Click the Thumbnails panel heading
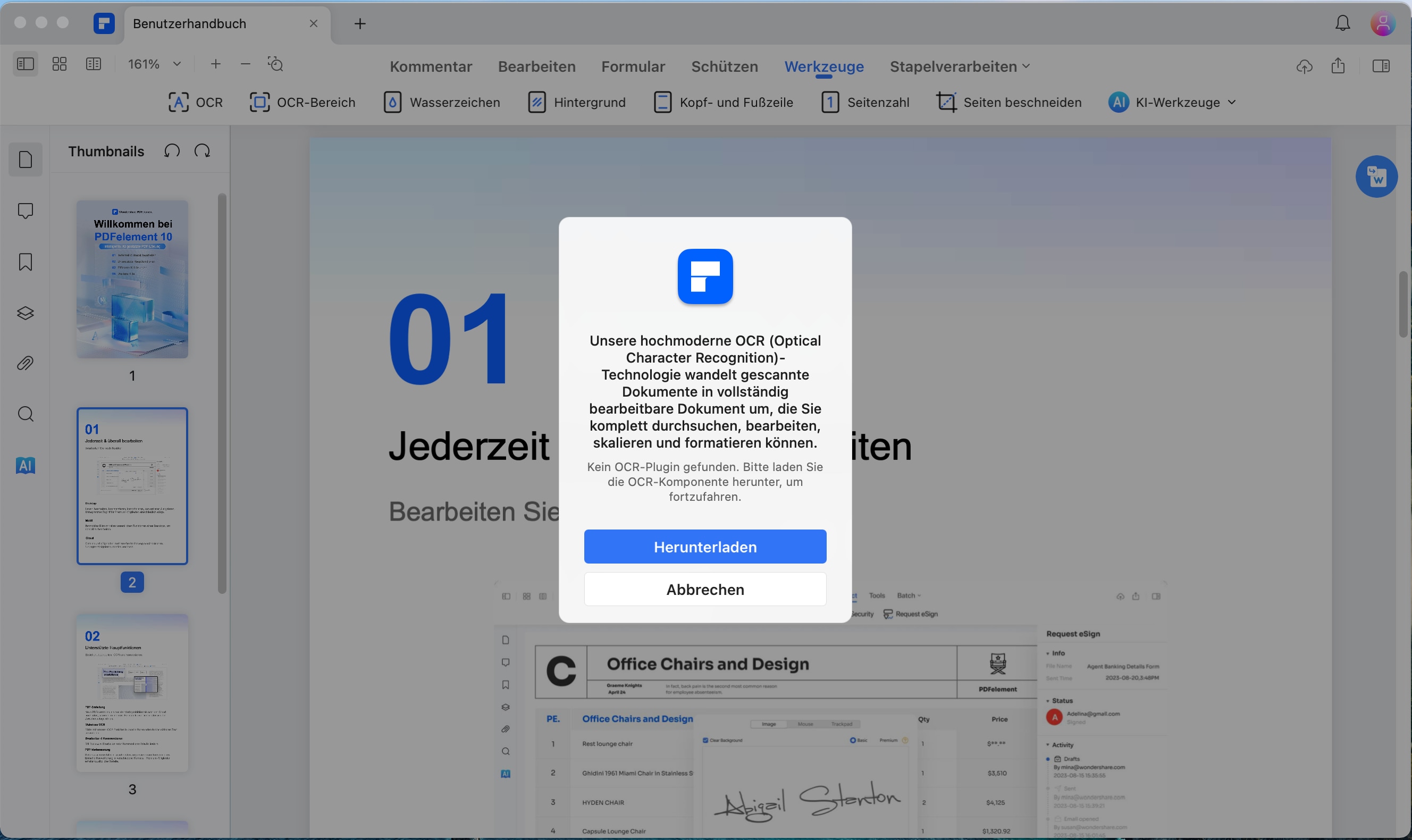 [x=106, y=151]
